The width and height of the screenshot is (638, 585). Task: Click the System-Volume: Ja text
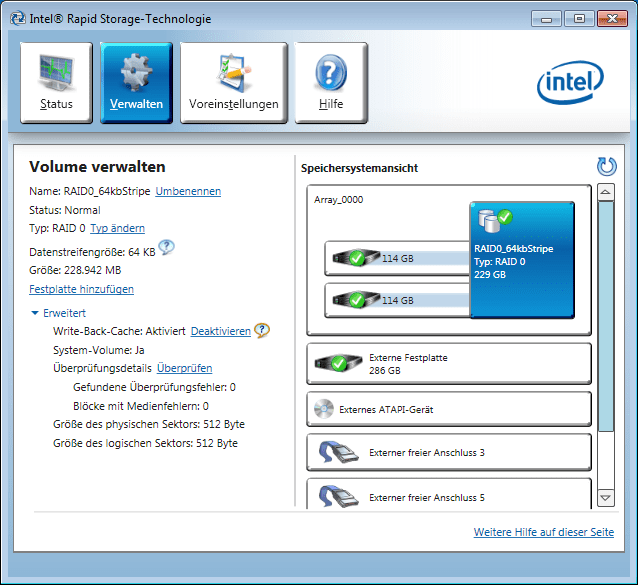pos(98,350)
